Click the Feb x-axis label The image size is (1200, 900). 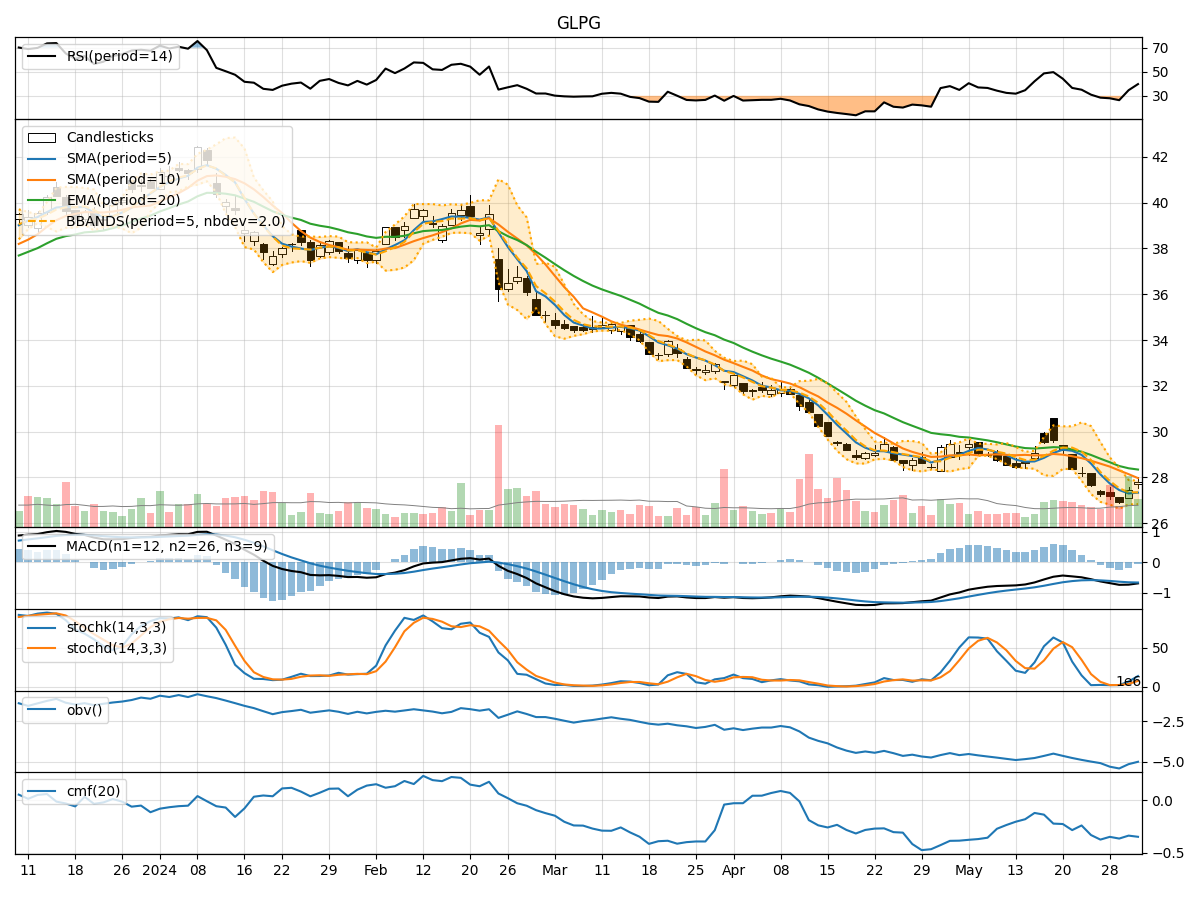pyautogui.click(x=375, y=870)
